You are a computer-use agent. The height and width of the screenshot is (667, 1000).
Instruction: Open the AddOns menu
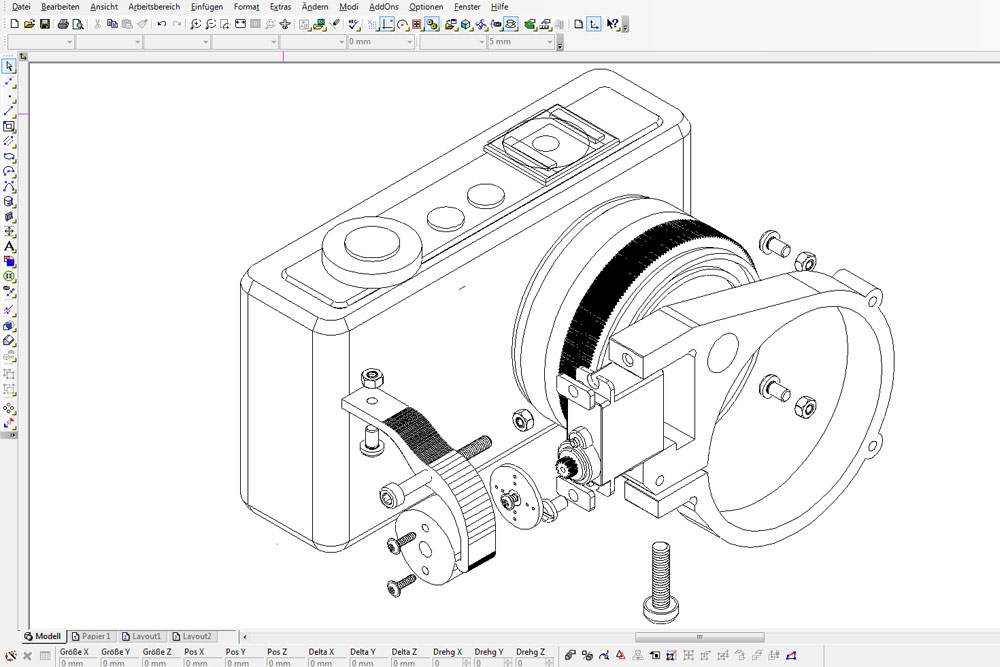click(x=383, y=7)
